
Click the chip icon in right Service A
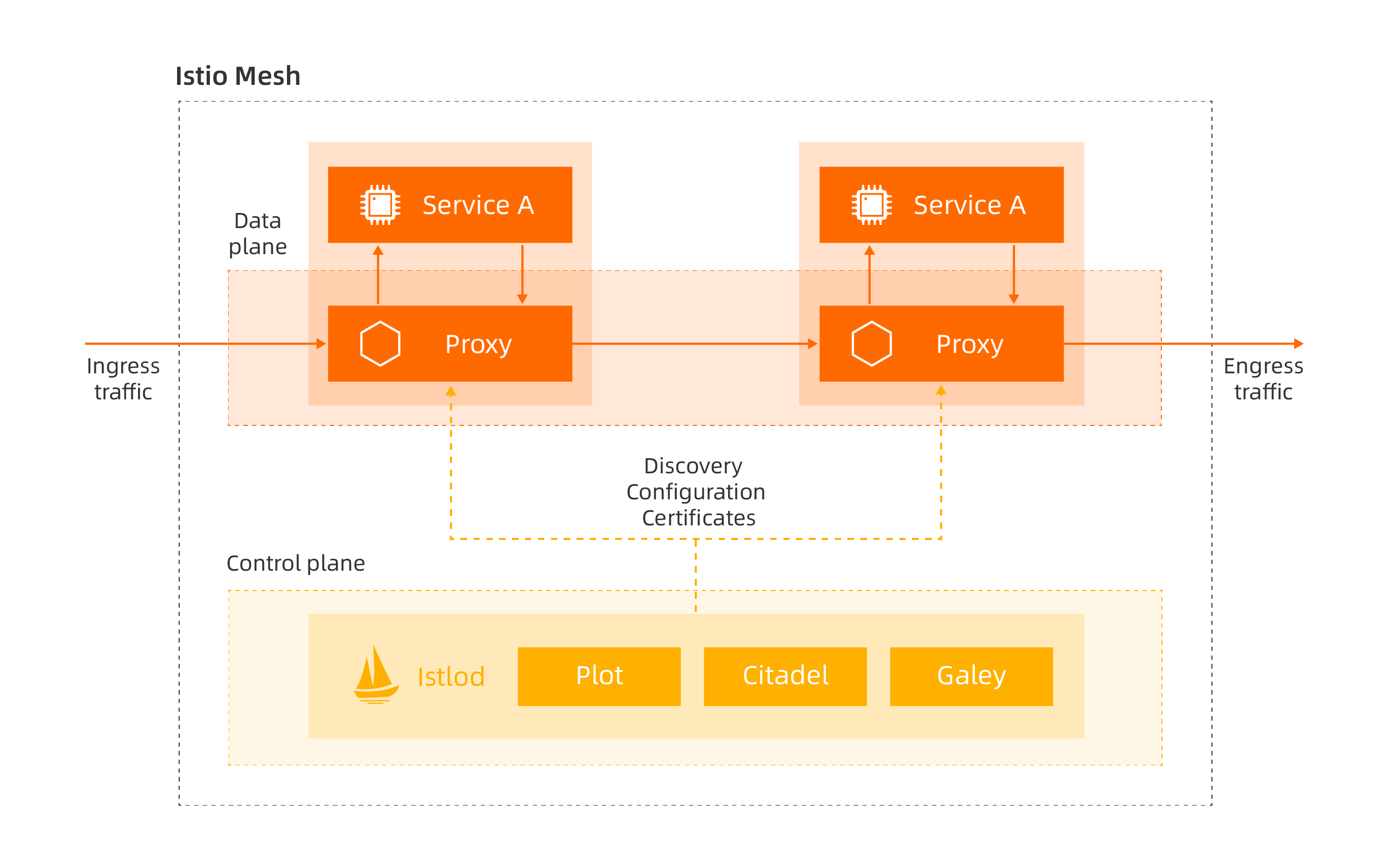click(x=872, y=205)
